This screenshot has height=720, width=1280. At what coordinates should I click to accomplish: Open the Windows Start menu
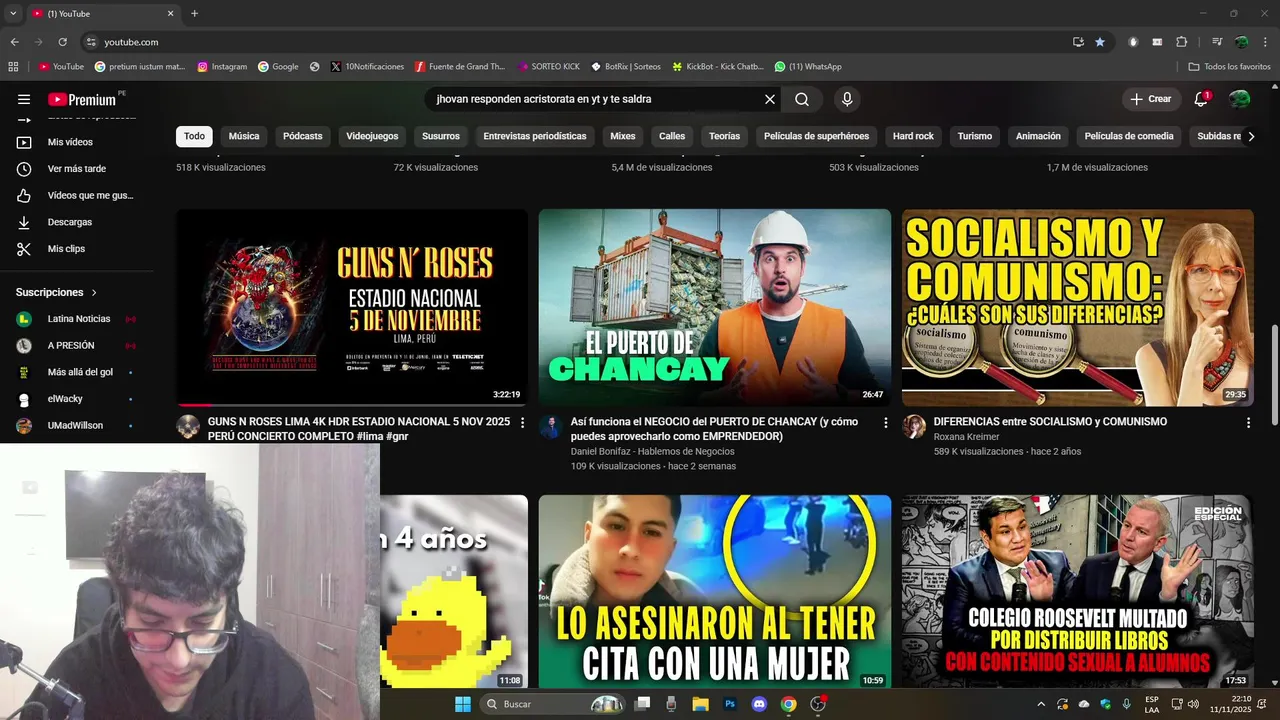(463, 704)
